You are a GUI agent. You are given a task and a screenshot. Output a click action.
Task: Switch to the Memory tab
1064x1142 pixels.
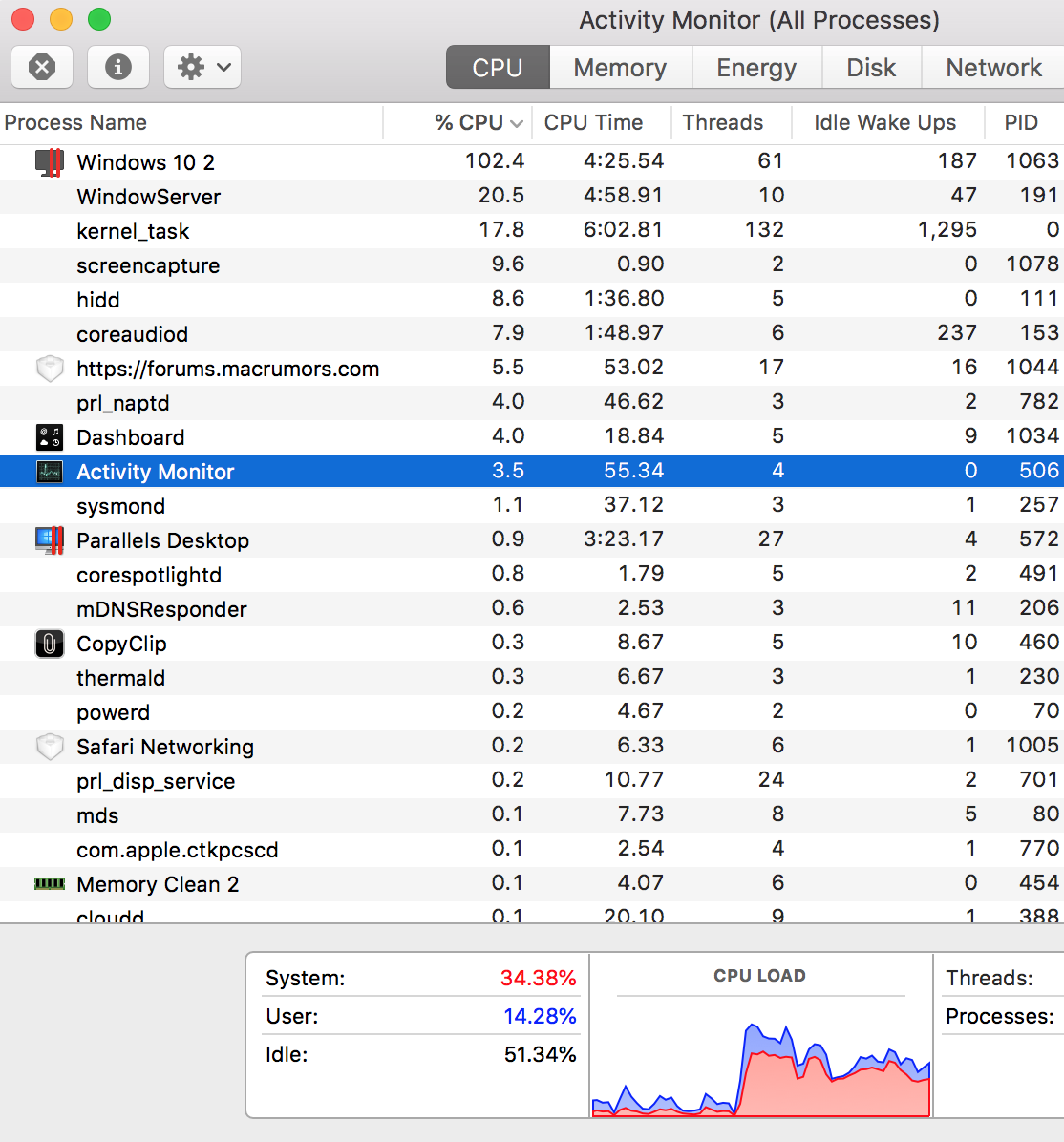click(620, 67)
